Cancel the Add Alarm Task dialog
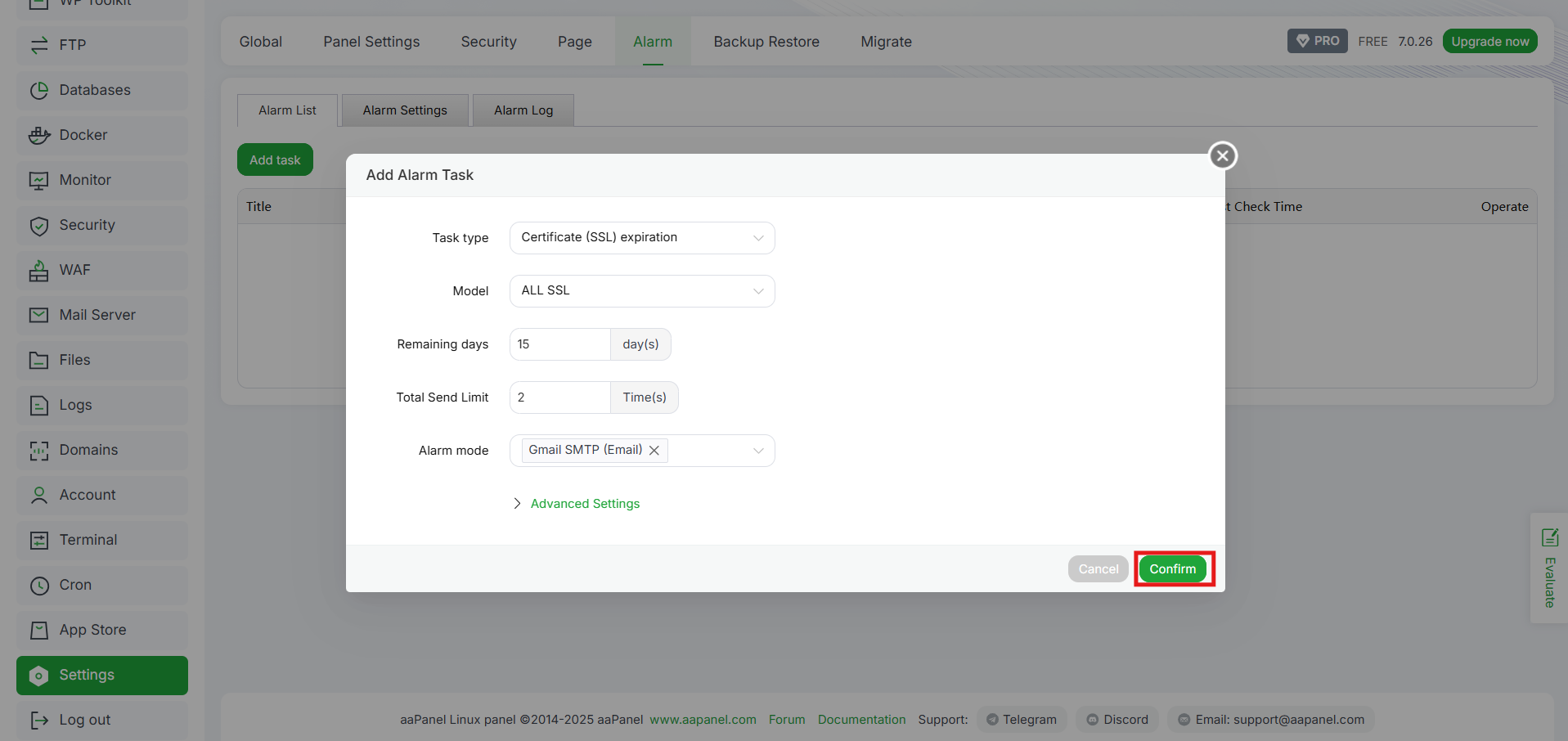Screen dimensions: 1568x741 1098,569
